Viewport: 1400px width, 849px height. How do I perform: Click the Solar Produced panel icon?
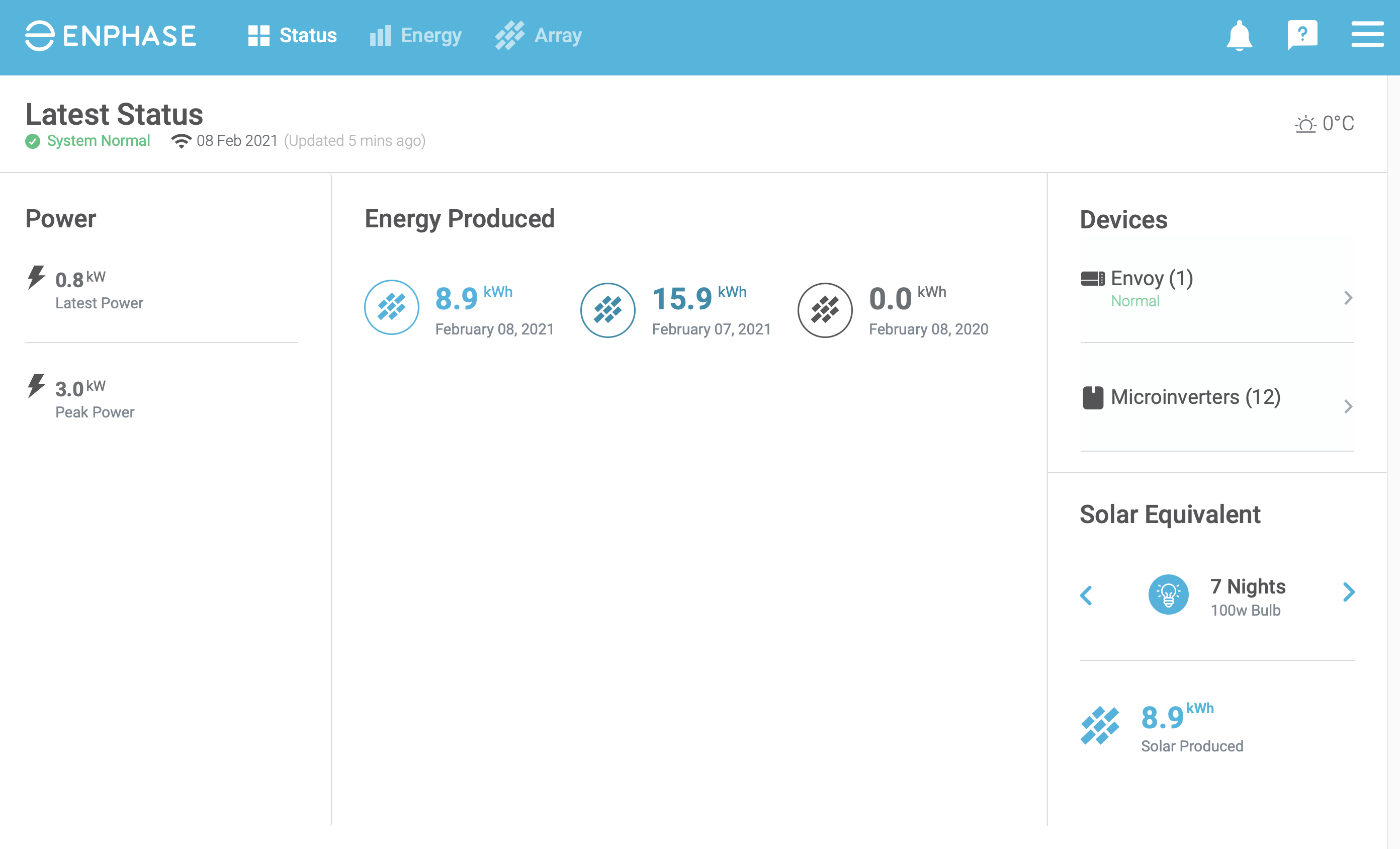pos(1099,726)
